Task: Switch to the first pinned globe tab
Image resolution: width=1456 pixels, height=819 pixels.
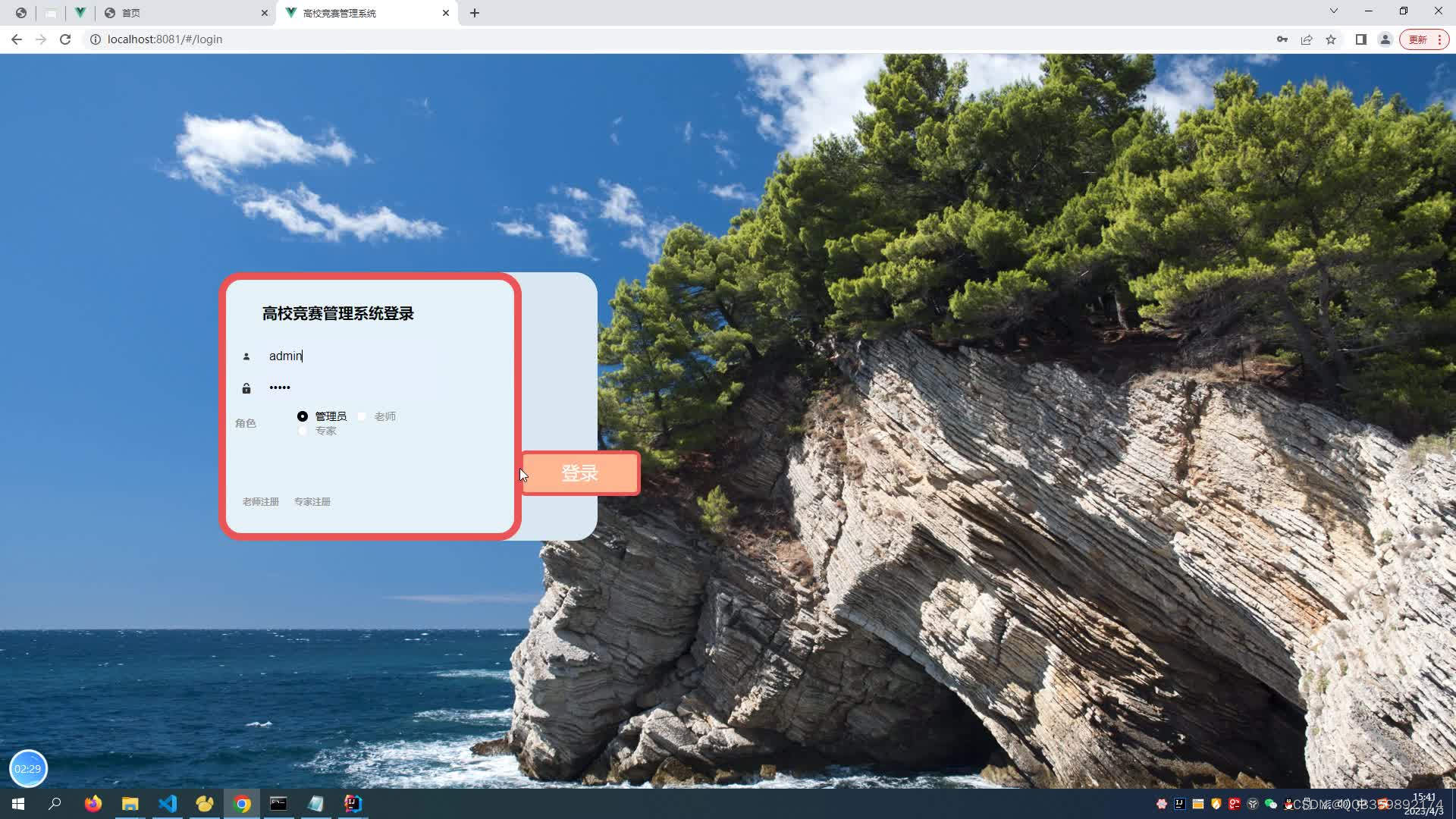Action: (21, 13)
